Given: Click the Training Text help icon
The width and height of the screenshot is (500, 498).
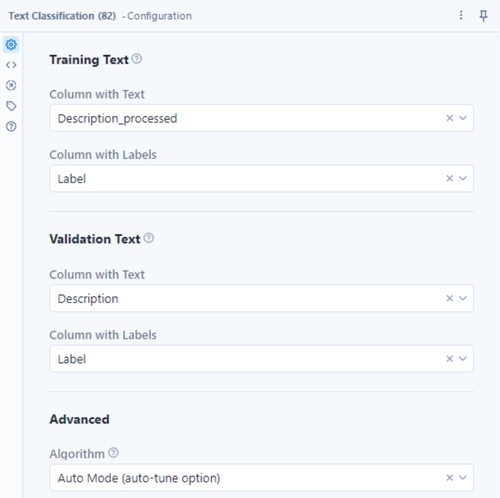Looking at the screenshot, I should coord(137,59).
